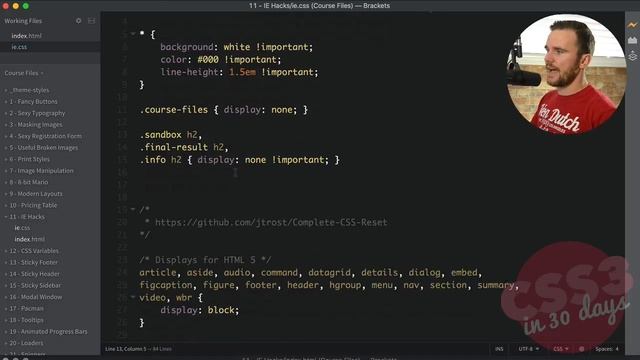Start Live Preview with the lightning icon
Viewport: 640px width, 360px height.
pos(632,25)
